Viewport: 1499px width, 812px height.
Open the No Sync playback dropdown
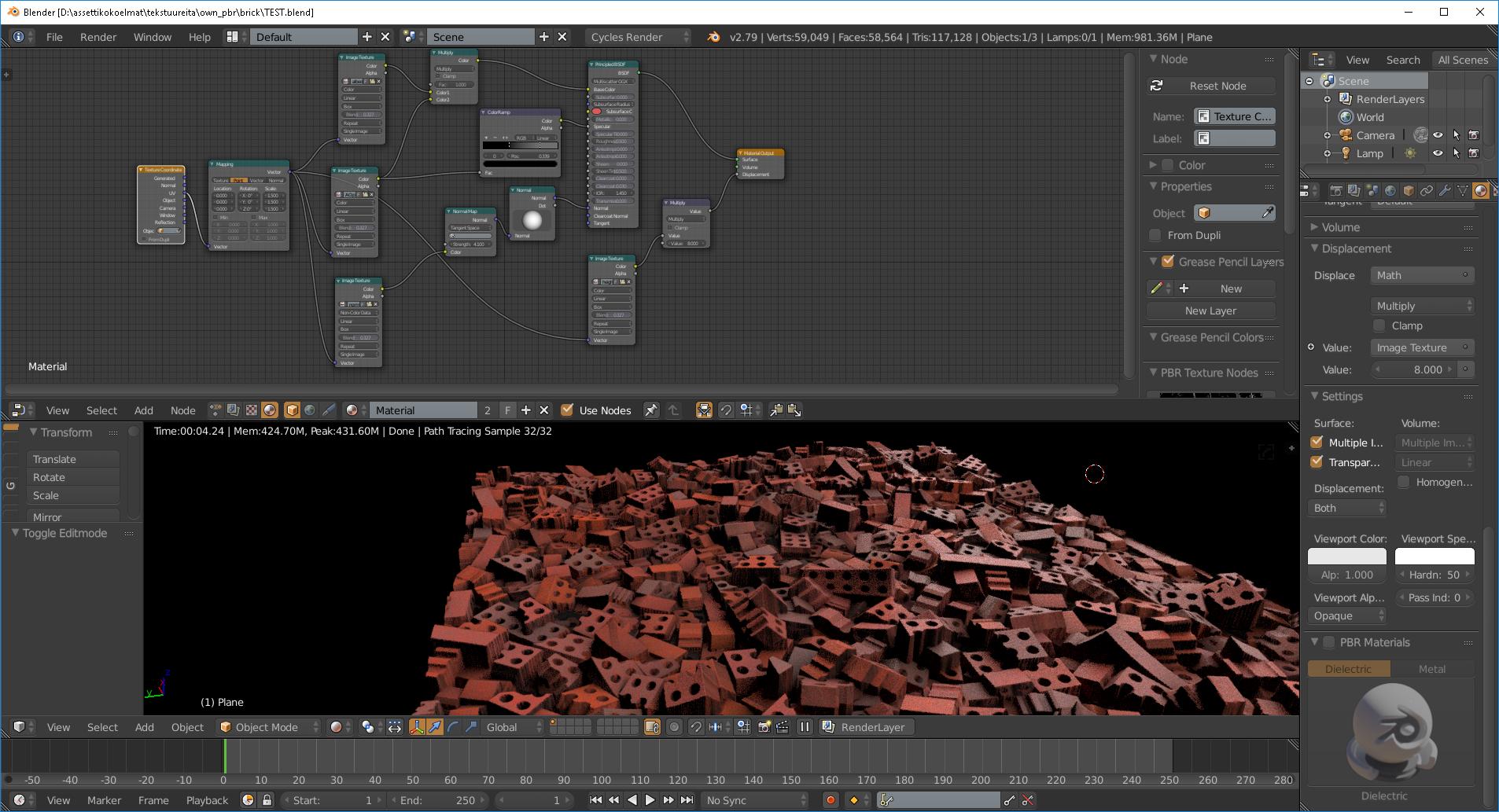(755, 800)
